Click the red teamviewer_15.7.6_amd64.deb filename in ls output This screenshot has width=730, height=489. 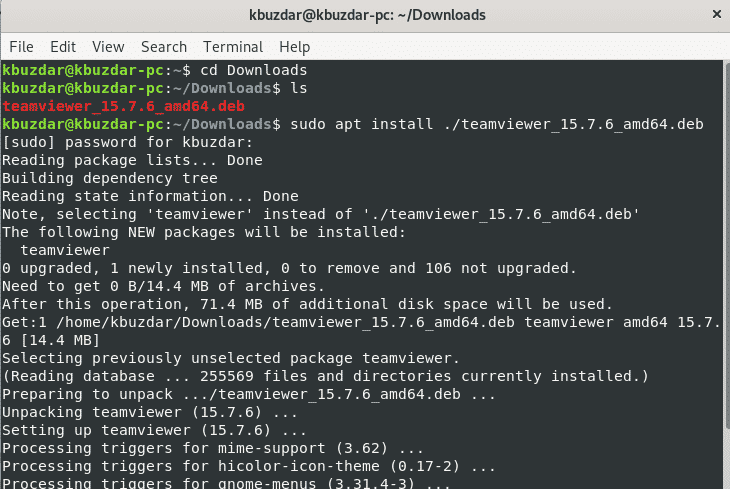123,107
